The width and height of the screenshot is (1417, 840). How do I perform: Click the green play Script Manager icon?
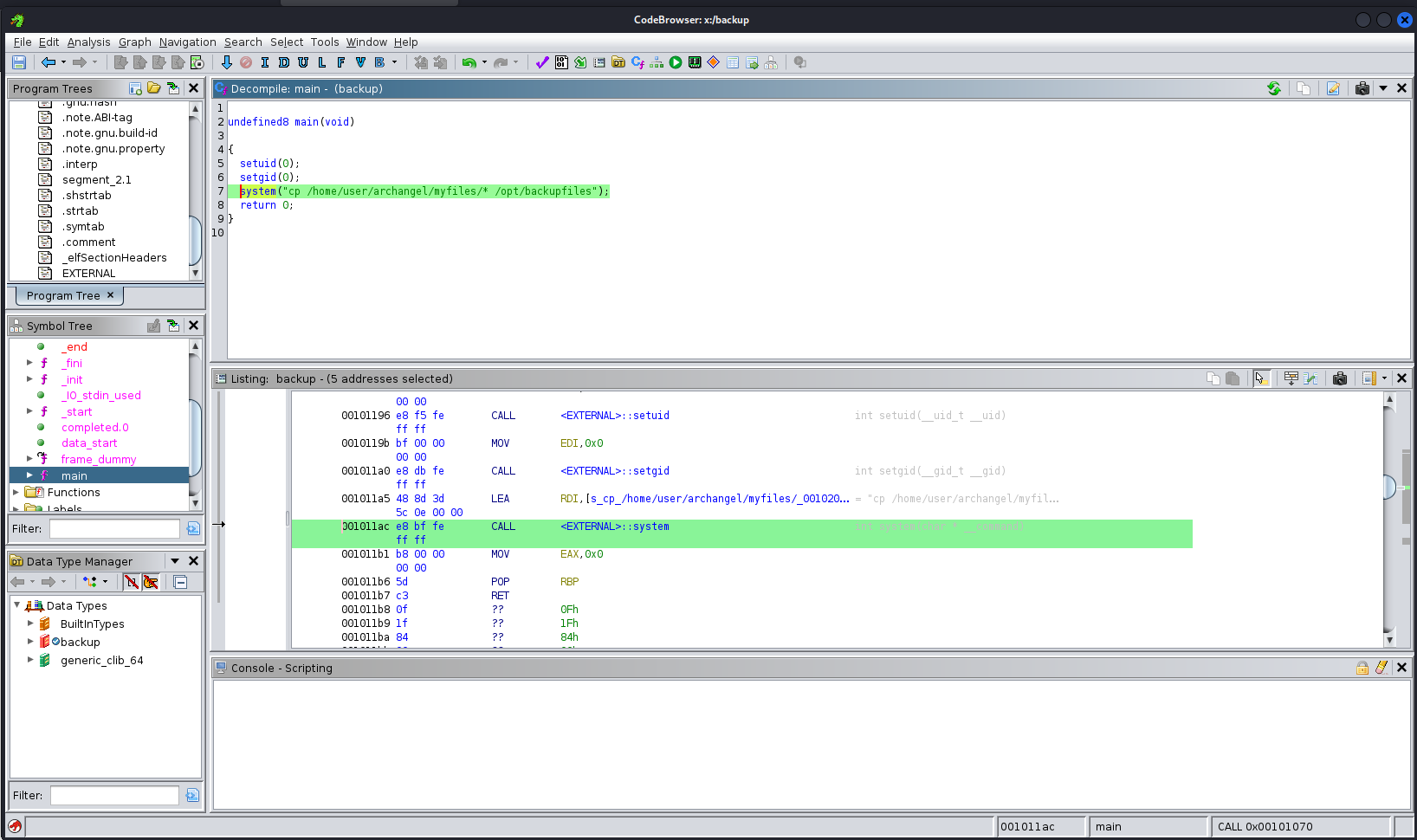point(676,62)
